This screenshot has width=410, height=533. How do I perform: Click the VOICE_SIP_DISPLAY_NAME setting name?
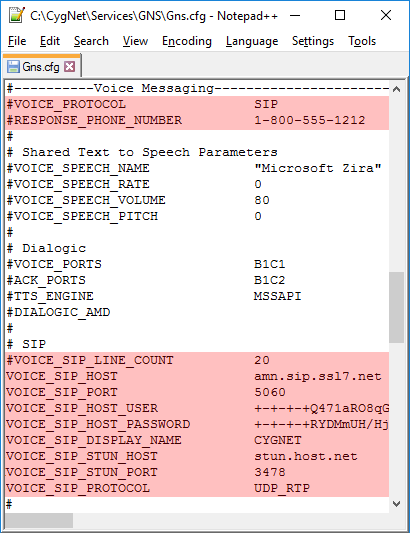coord(94,440)
